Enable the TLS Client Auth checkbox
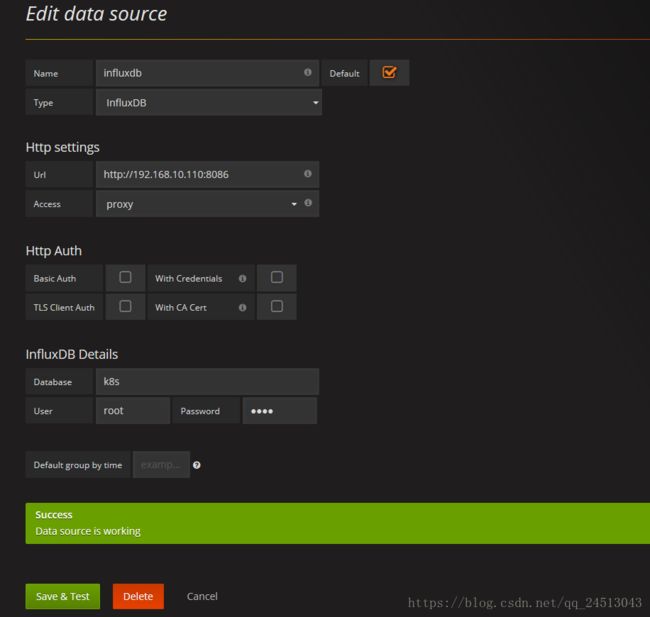This screenshot has width=650, height=617. click(x=125, y=306)
